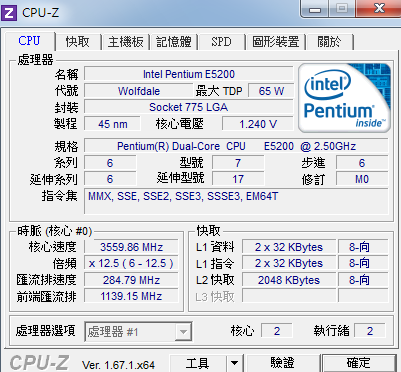The height and width of the screenshot is (372, 401).
Task: Click the specification Pentium(R) Dual-Core CPU field
Action: 236,146
